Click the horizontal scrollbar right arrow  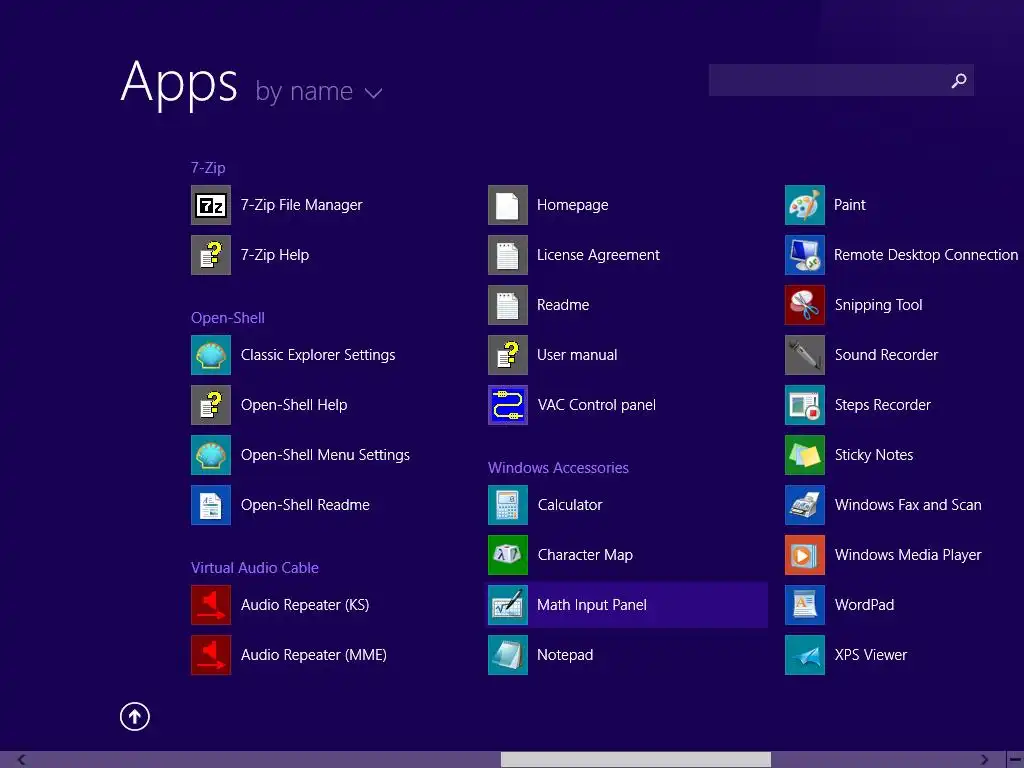pyautogui.click(x=984, y=760)
